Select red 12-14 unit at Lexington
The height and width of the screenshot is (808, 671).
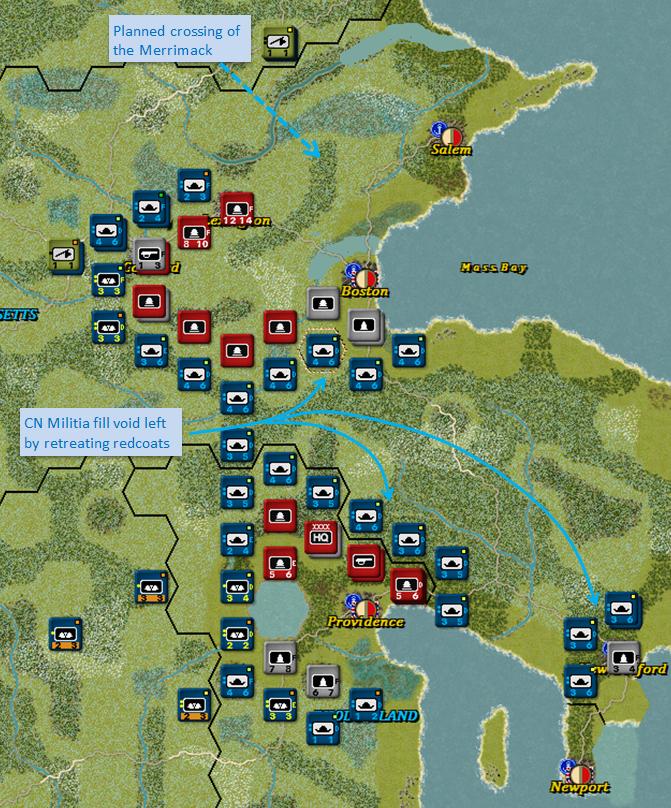237,210
